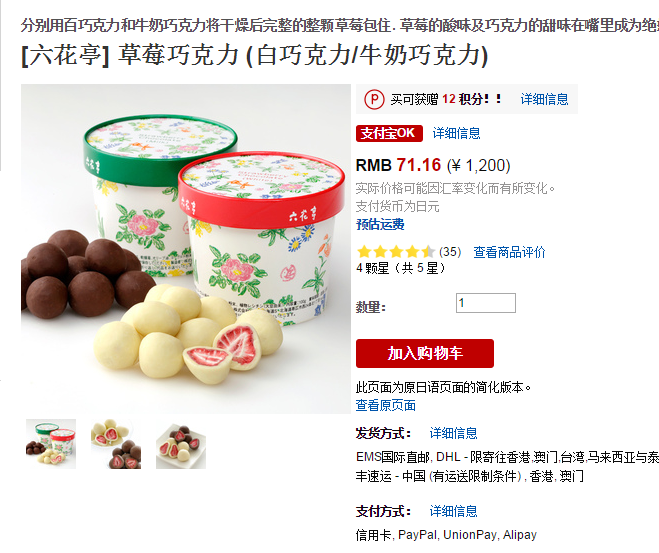This screenshot has width=659, height=553.
Task: Select third thumbnail of chocolates on plate
Action: [x=181, y=444]
